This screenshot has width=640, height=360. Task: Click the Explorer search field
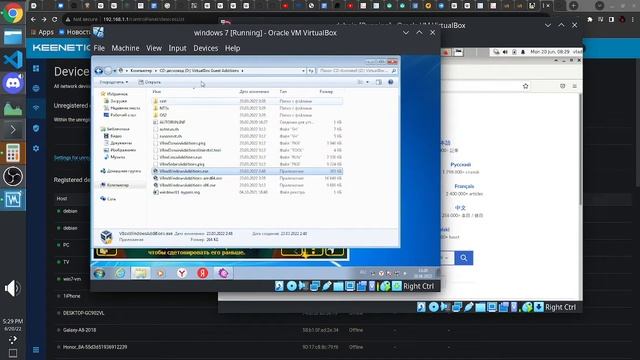357,71
